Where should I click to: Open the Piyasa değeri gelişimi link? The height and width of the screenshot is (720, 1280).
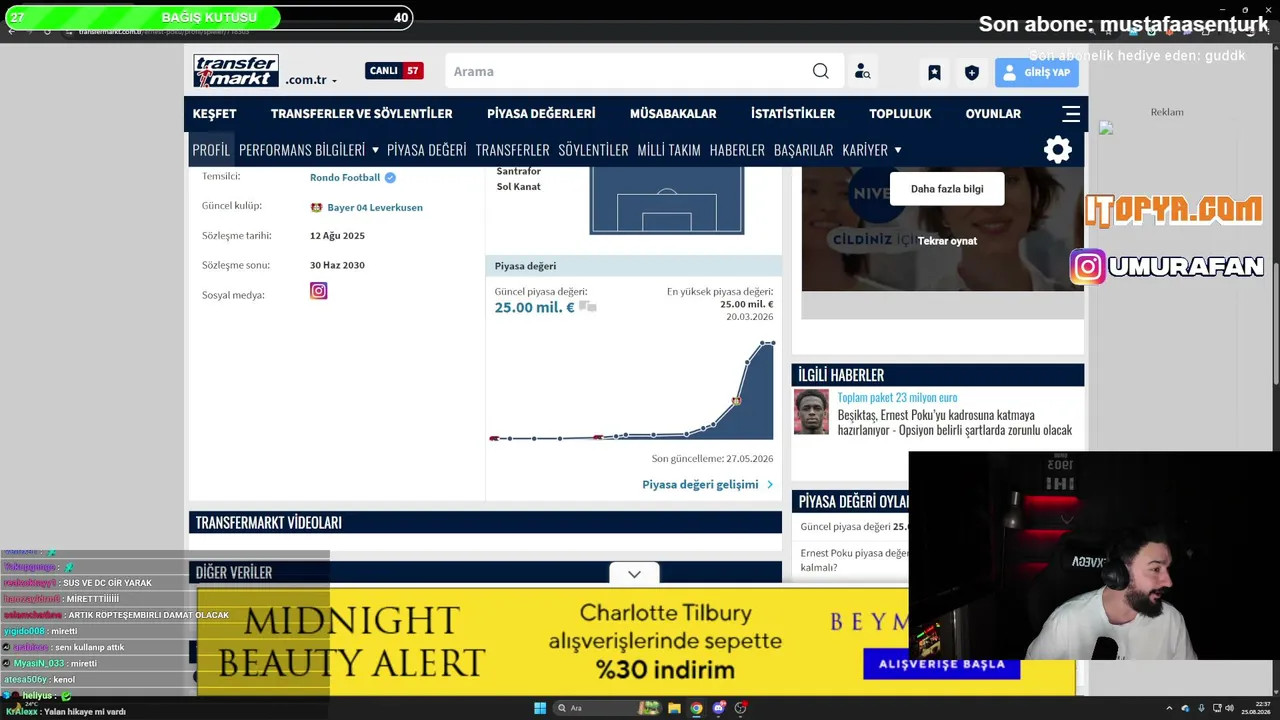pos(708,485)
